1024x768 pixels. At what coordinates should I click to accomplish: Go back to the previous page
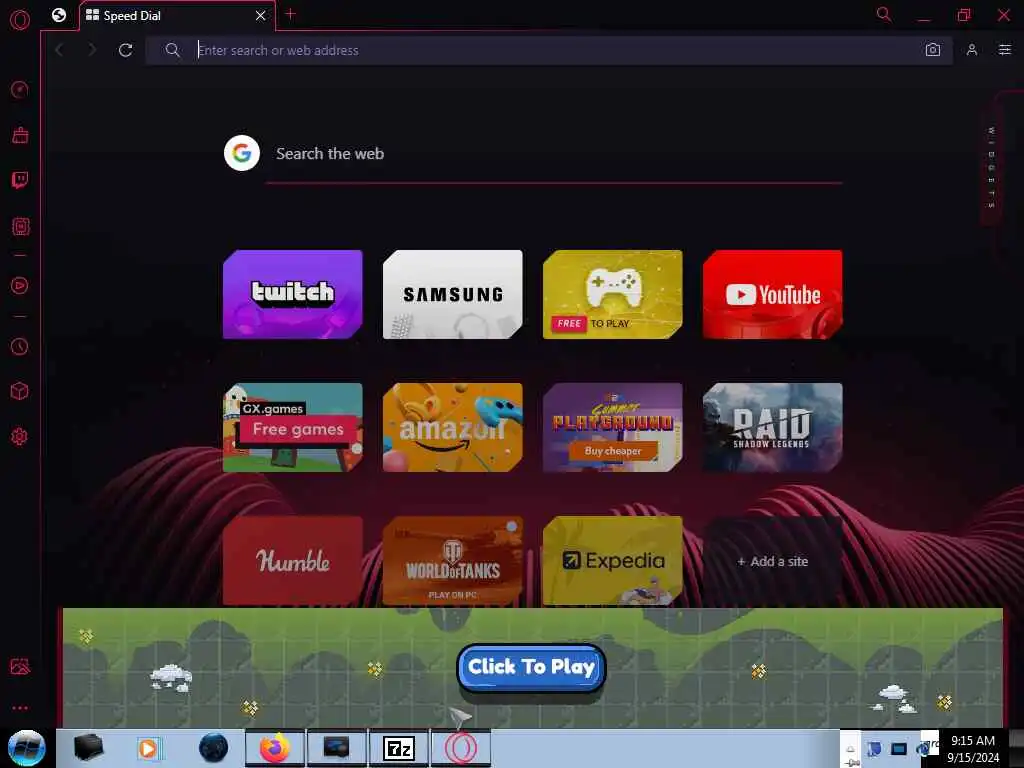click(59, 50)
